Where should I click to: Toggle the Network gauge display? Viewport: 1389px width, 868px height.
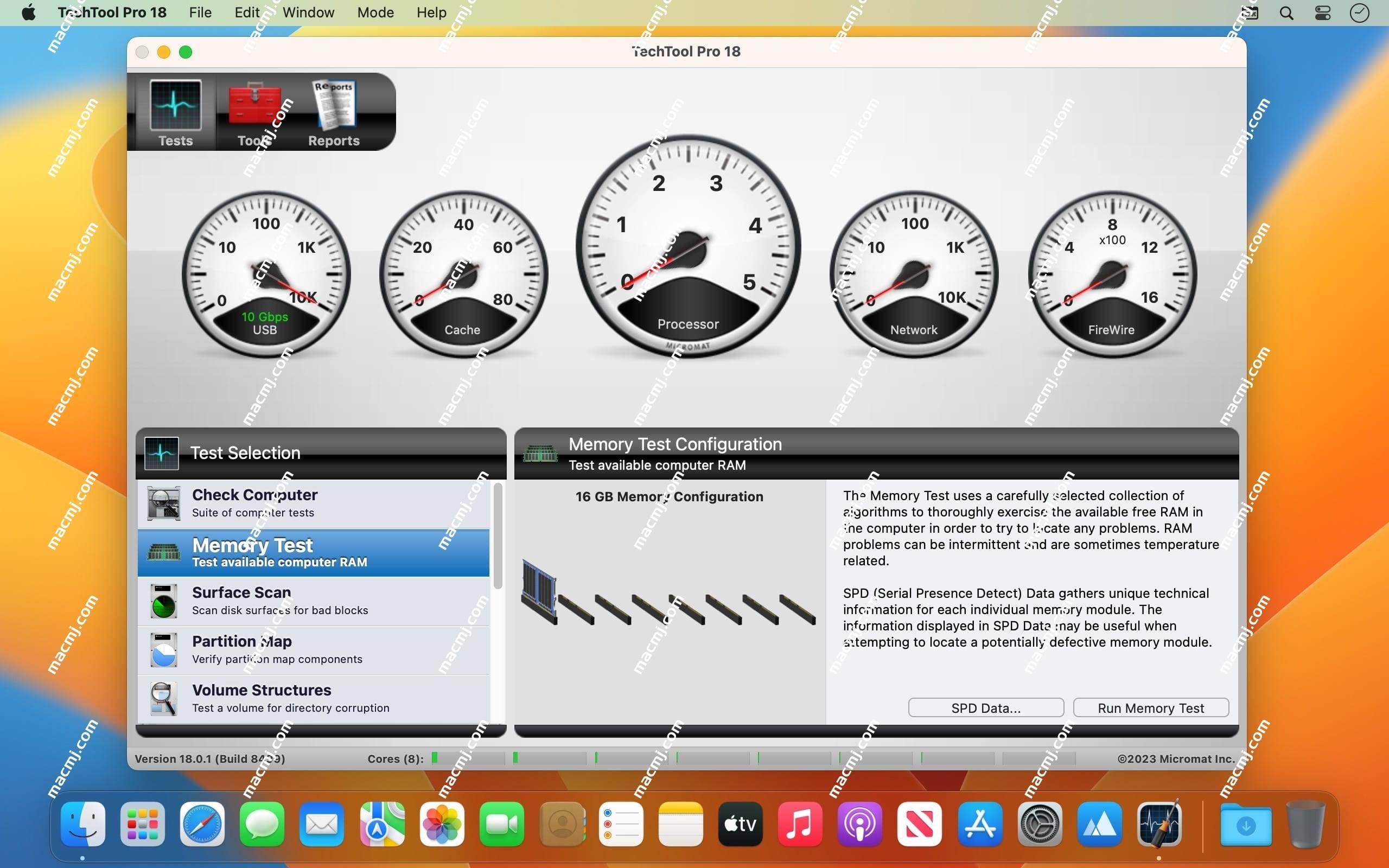pos(913,265)
